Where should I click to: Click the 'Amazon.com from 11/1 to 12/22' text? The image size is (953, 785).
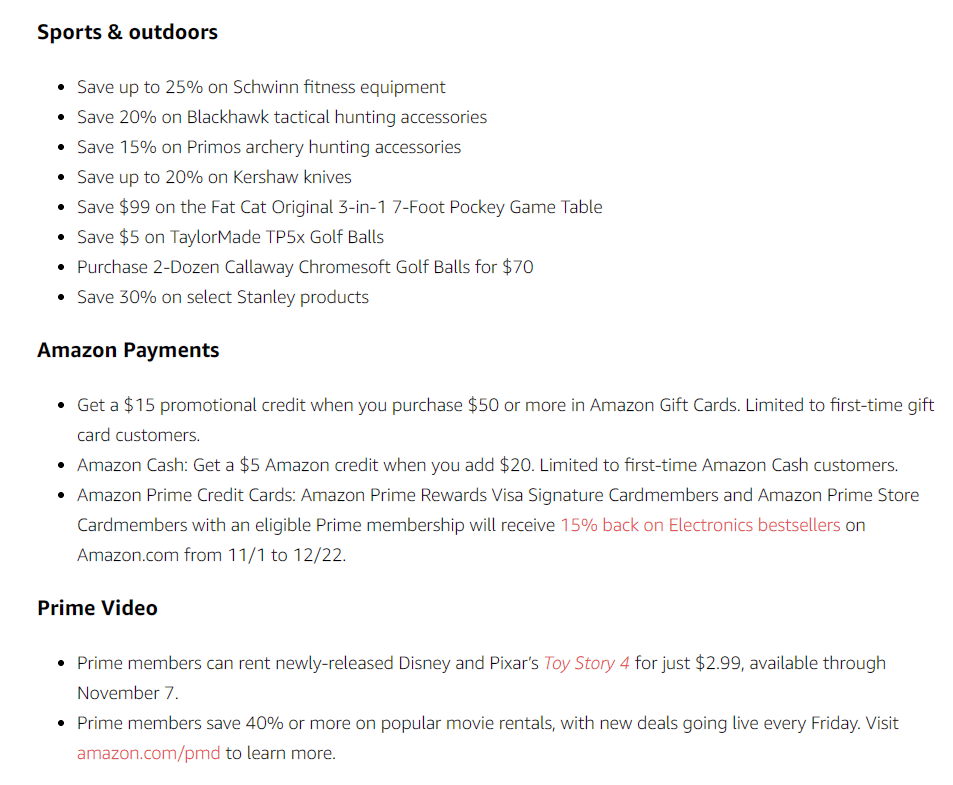(x=212, y=555)
